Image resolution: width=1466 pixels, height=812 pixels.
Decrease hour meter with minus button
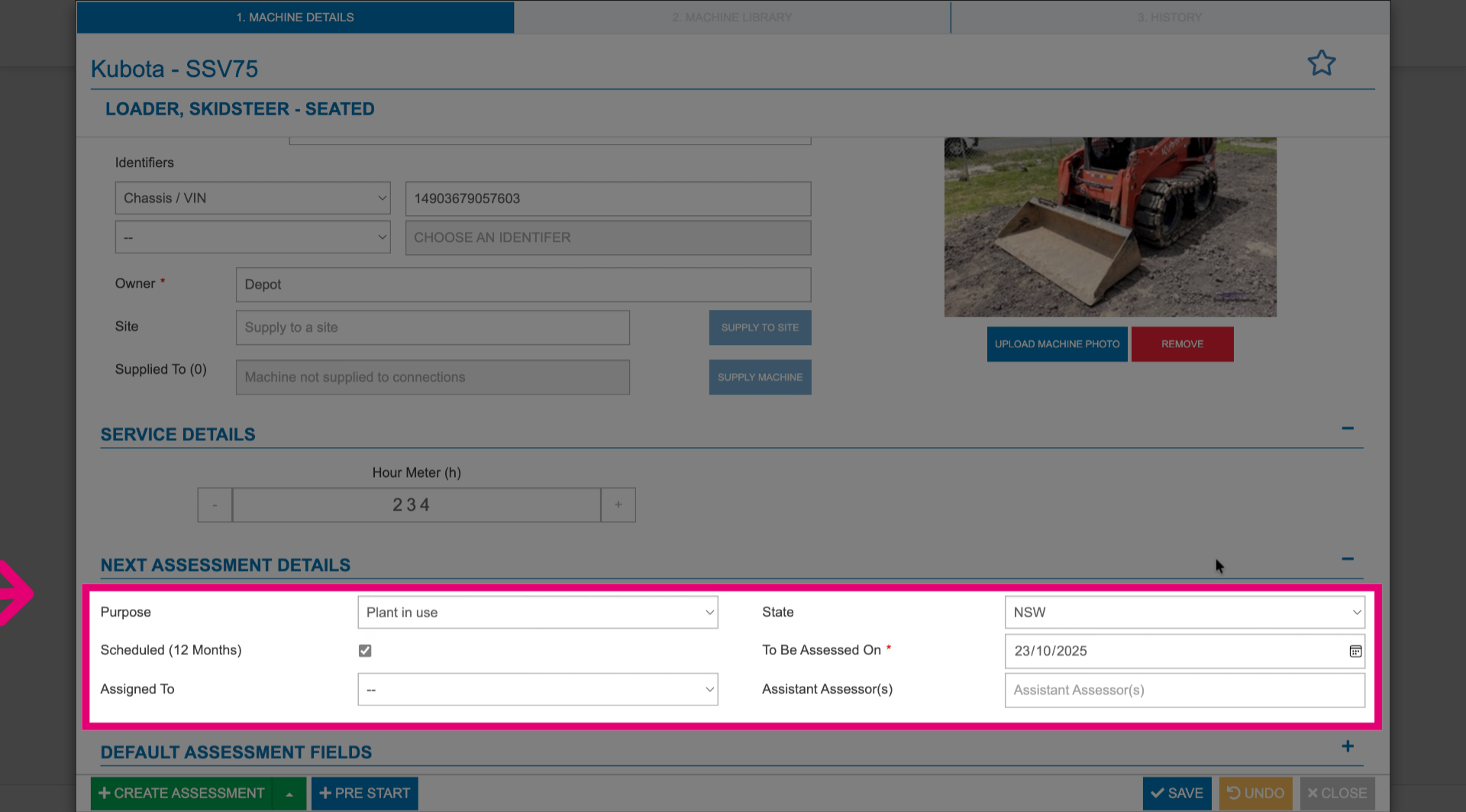click(x=215, y=505)
